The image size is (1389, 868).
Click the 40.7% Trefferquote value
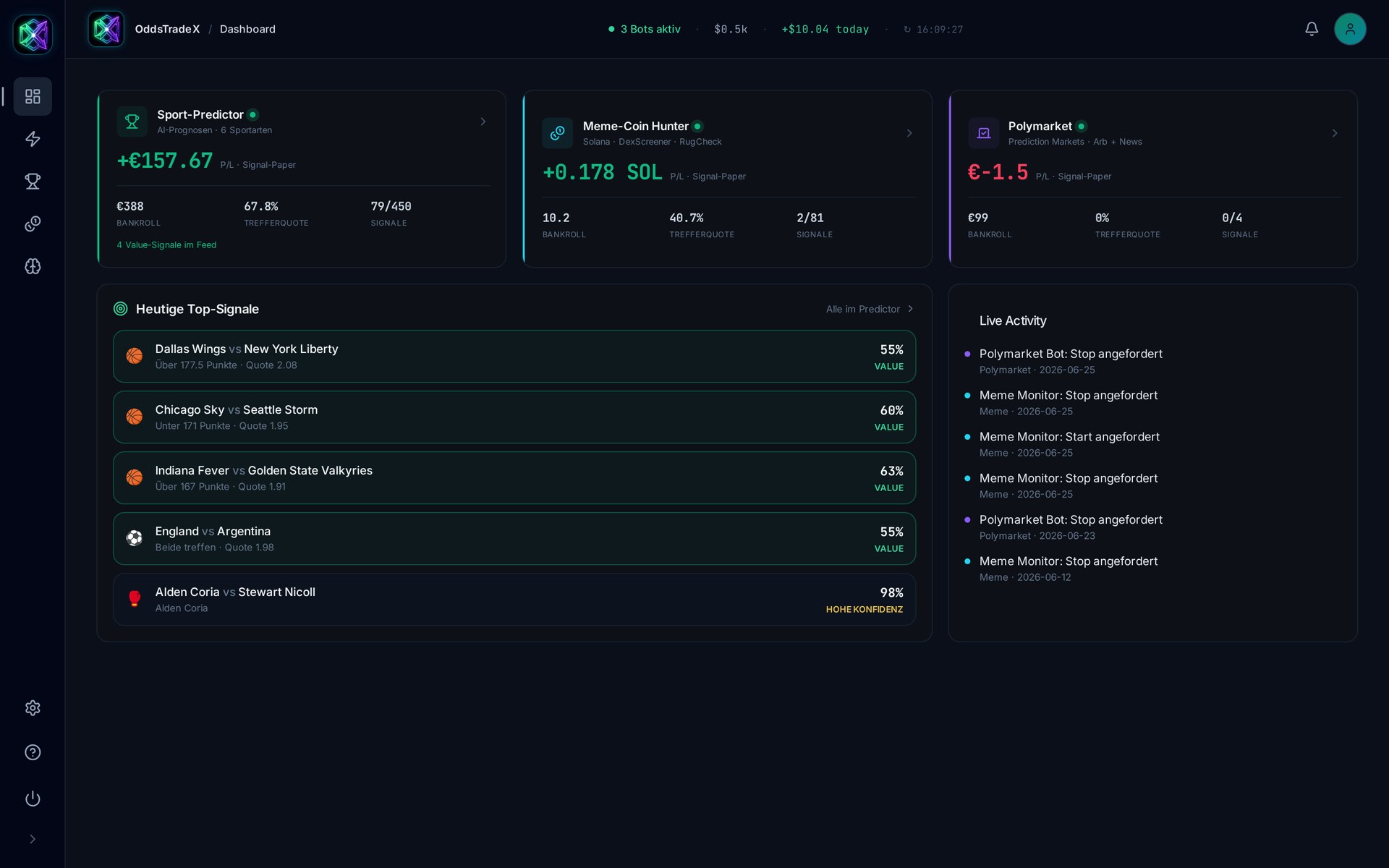(687, 218)
